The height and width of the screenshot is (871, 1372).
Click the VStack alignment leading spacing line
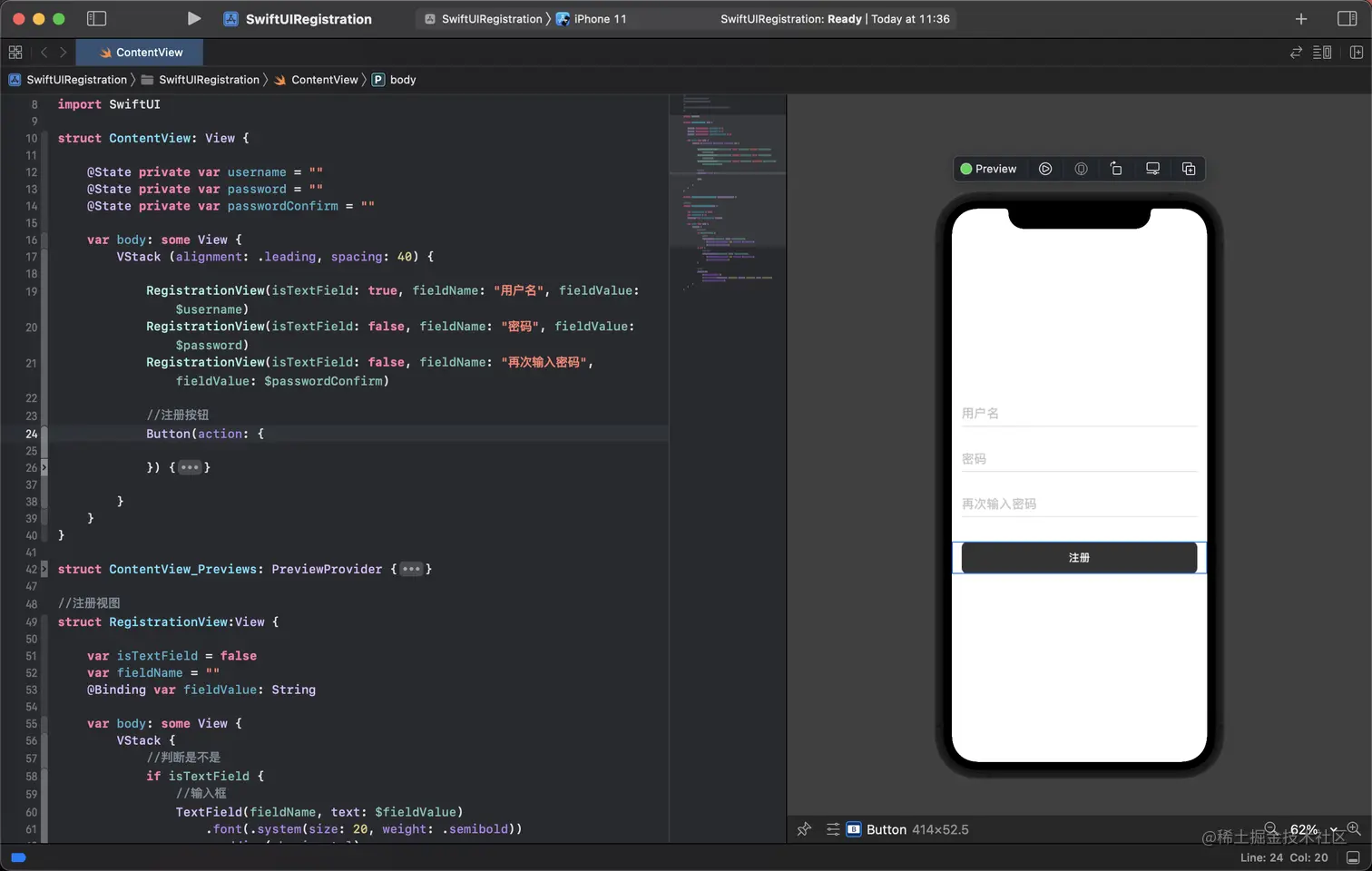coord(275,258)
